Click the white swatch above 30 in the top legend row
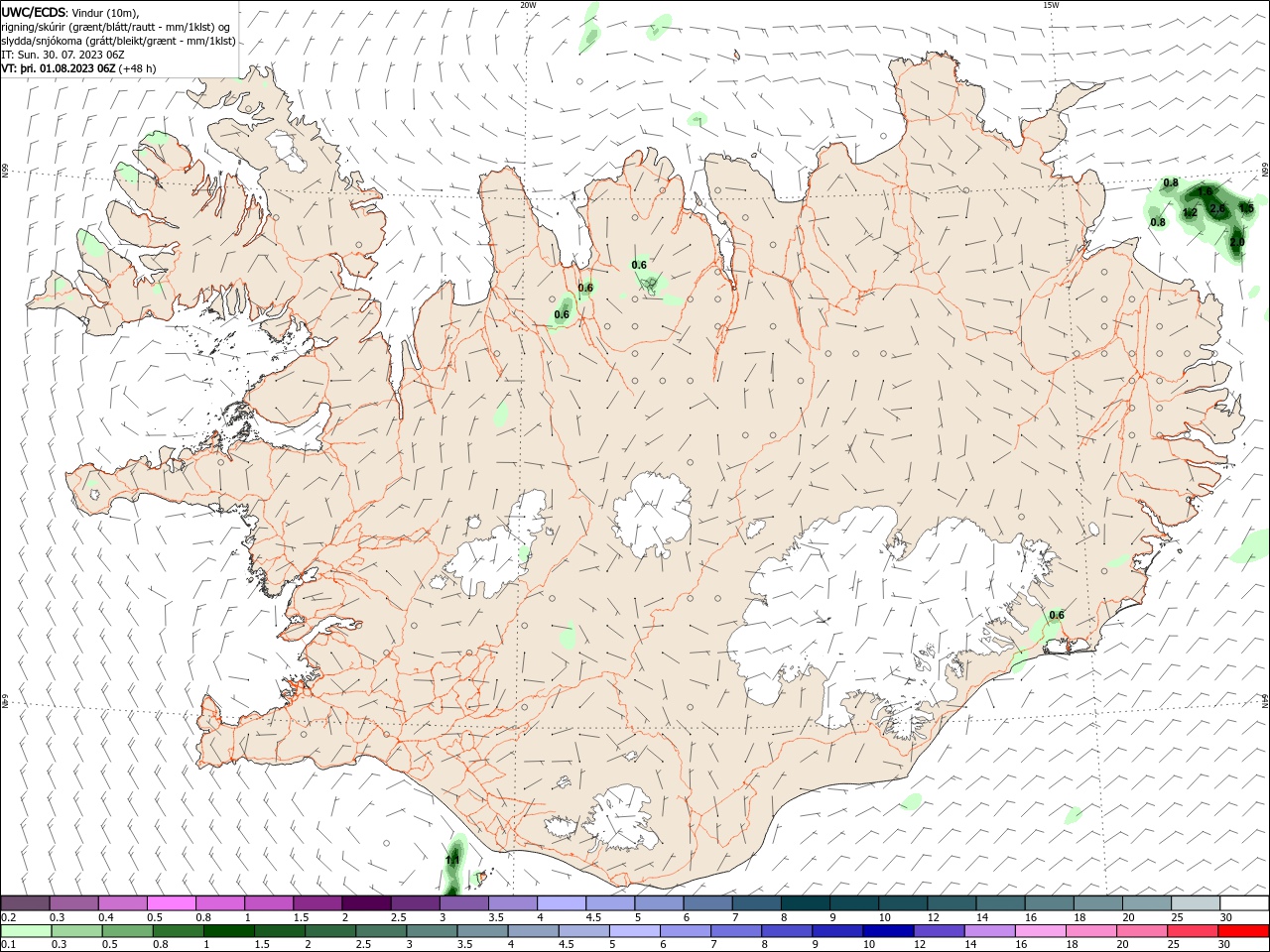1270x952 pixels. (x=1244, y=903)
